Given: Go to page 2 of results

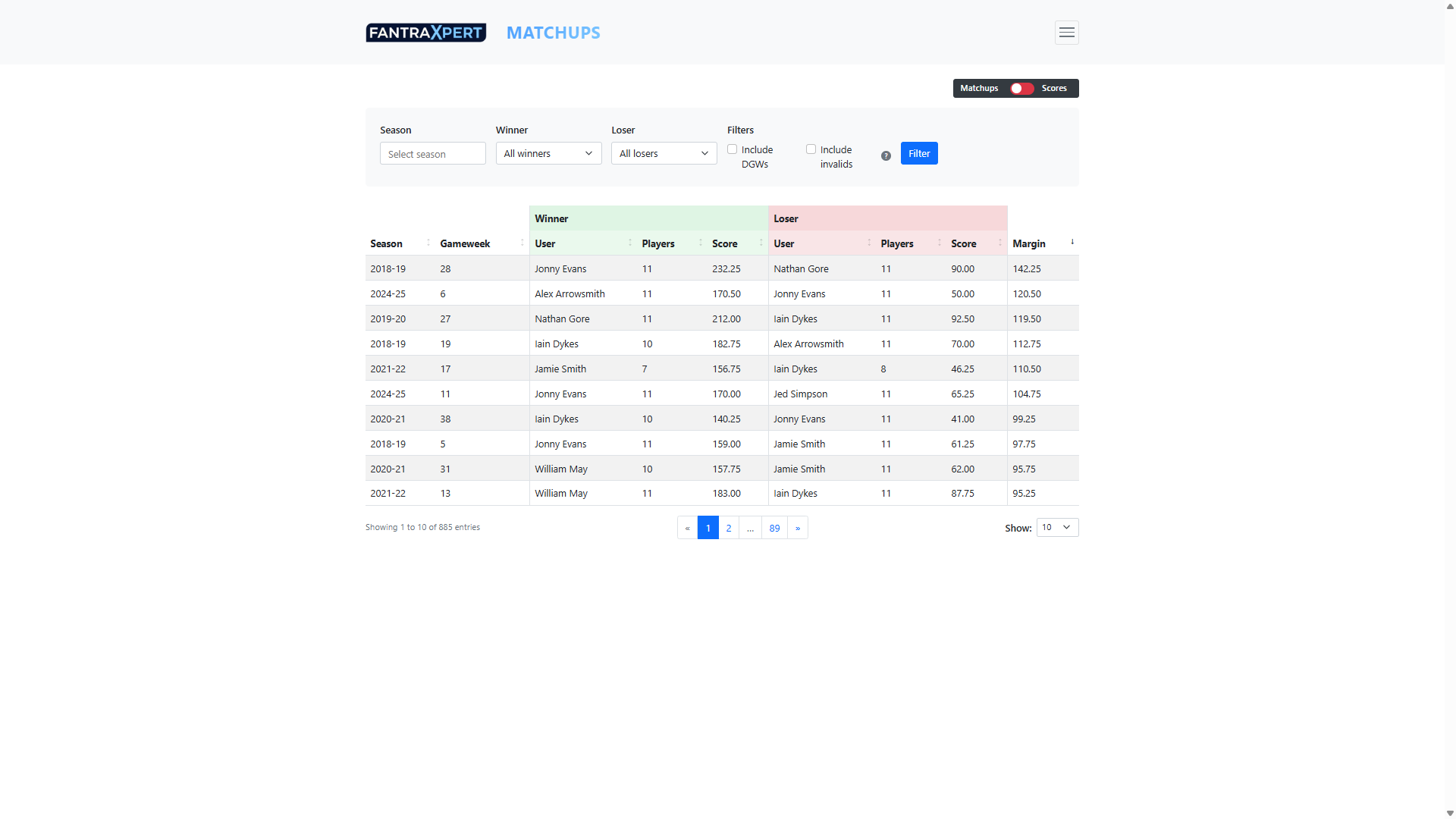Looking at the screenshot, I should 729,528.
